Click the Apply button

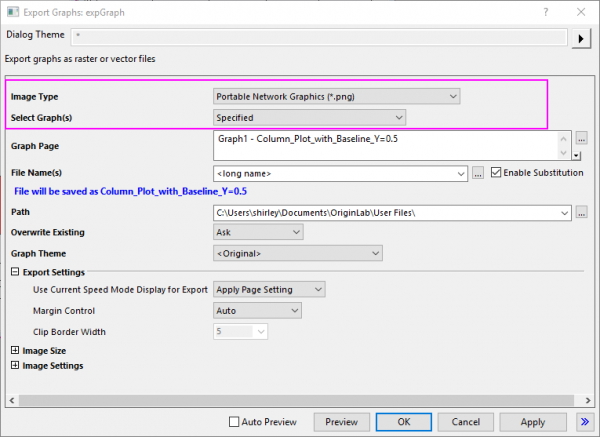click(x=533, y=422)
